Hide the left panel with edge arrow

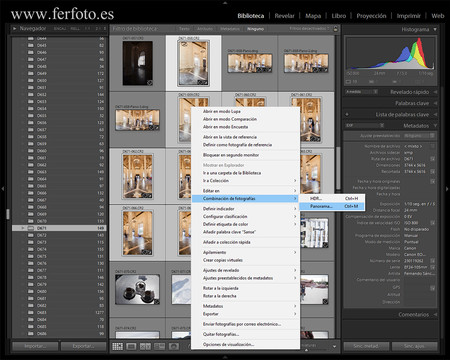(x=3, y=189)
